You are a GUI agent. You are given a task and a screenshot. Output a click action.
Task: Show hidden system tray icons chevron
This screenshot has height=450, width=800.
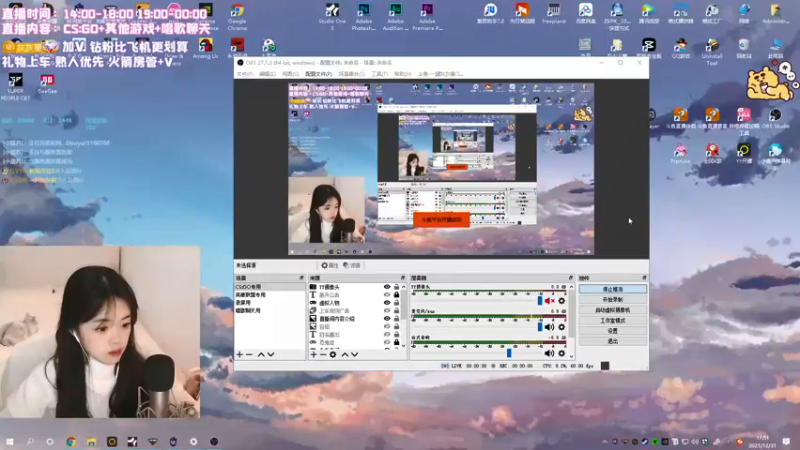click(x=605, y=442)
